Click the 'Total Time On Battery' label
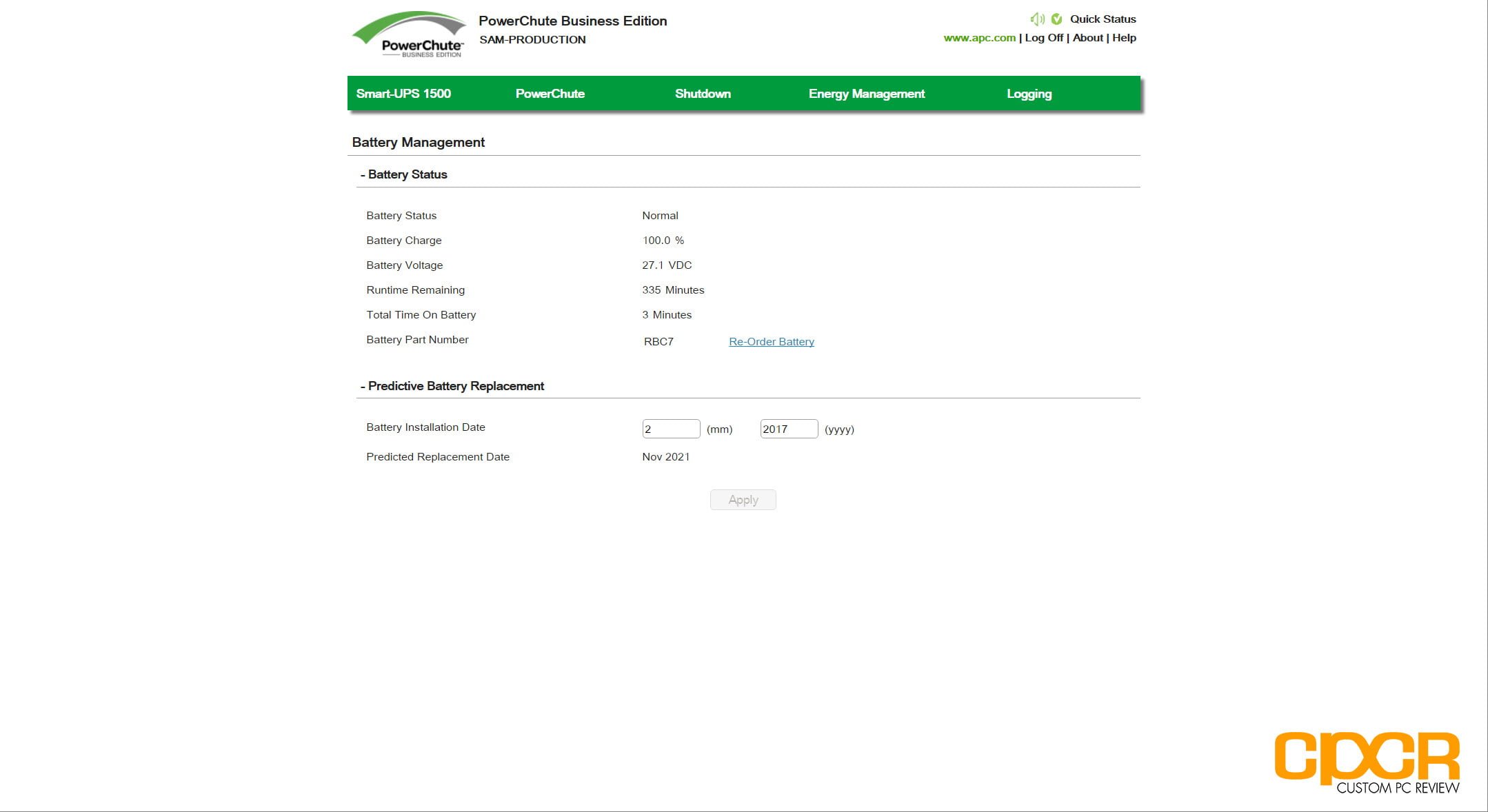Screen dimensions: 1488x812 point(421,315)
